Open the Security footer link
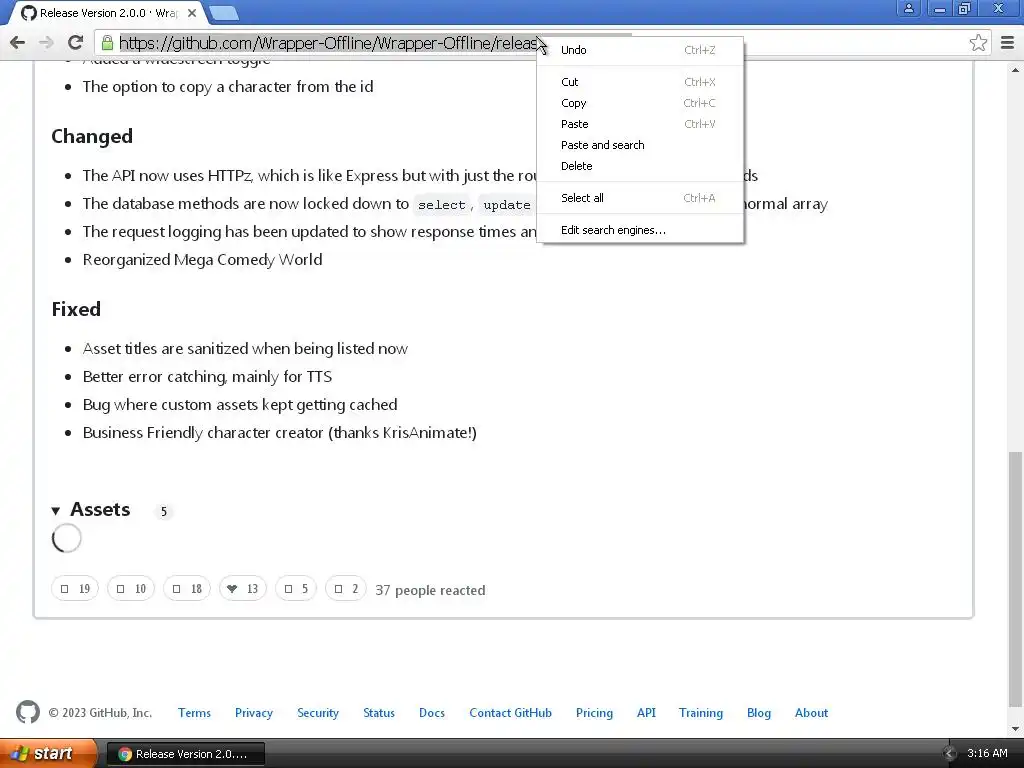The image size is (1024, 768). pos(318,713)
